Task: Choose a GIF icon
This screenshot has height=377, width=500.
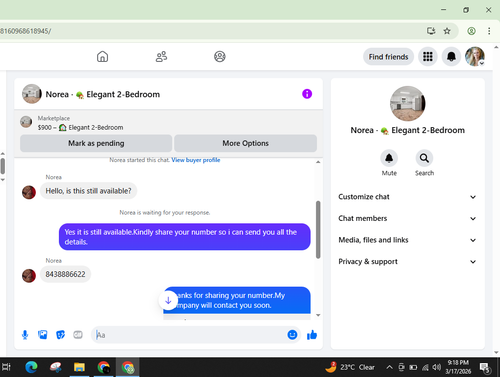Action: [x=78, y=334]
